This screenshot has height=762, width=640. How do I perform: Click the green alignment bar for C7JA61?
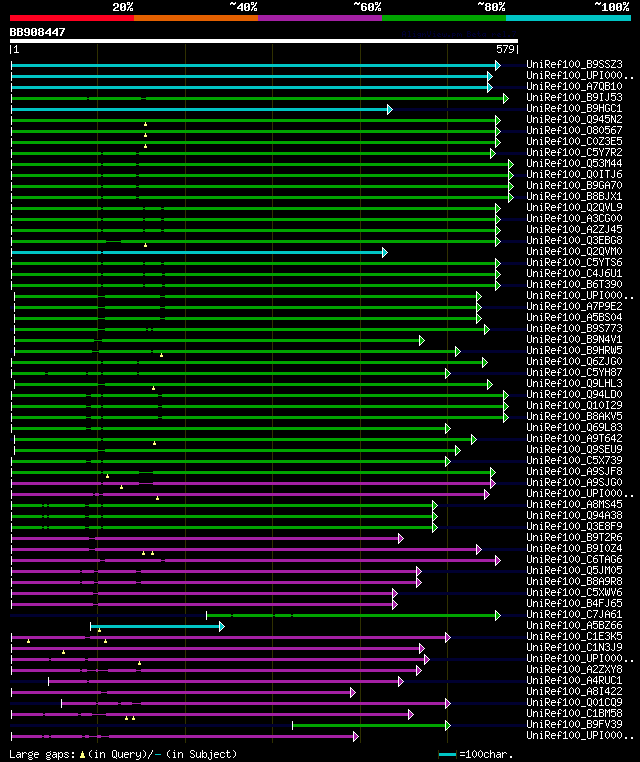353,616
